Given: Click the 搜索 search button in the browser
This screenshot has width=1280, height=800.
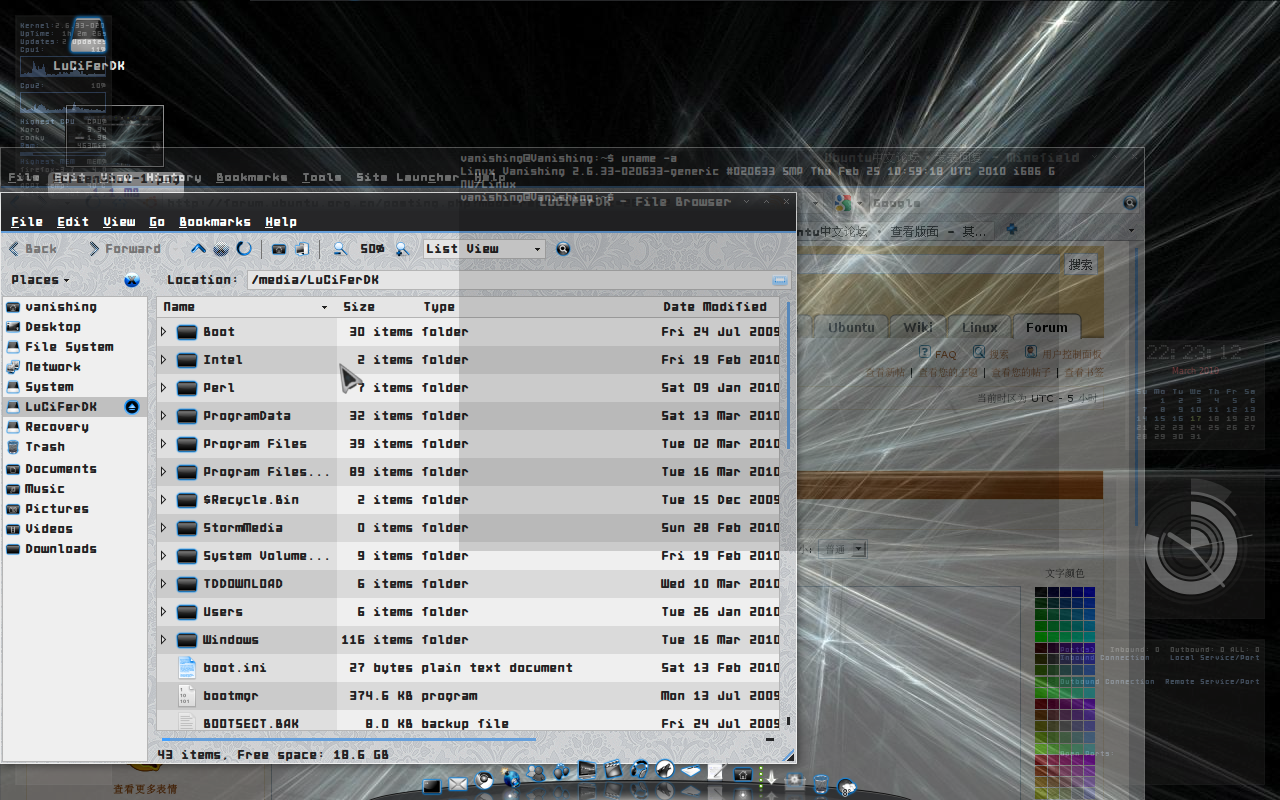Looking at the screenshot, I should click(x=1081, y=265).
